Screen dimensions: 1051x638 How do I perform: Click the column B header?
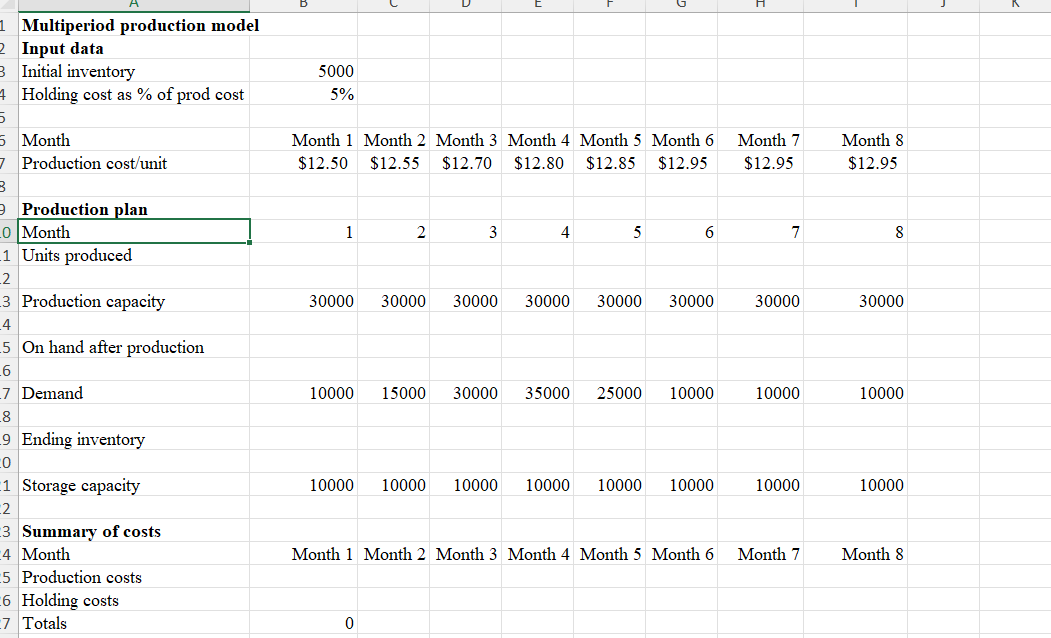[x=303, y=5]
